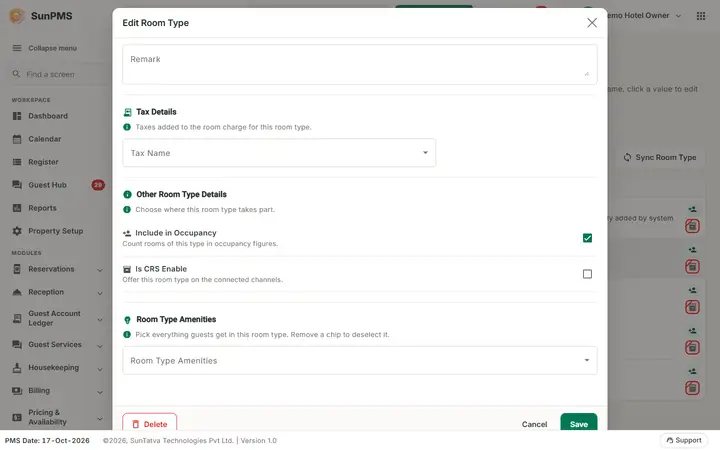720x450 pixels.
Task: Expand the Reception menu chevron
Action: tap(100, 293)
